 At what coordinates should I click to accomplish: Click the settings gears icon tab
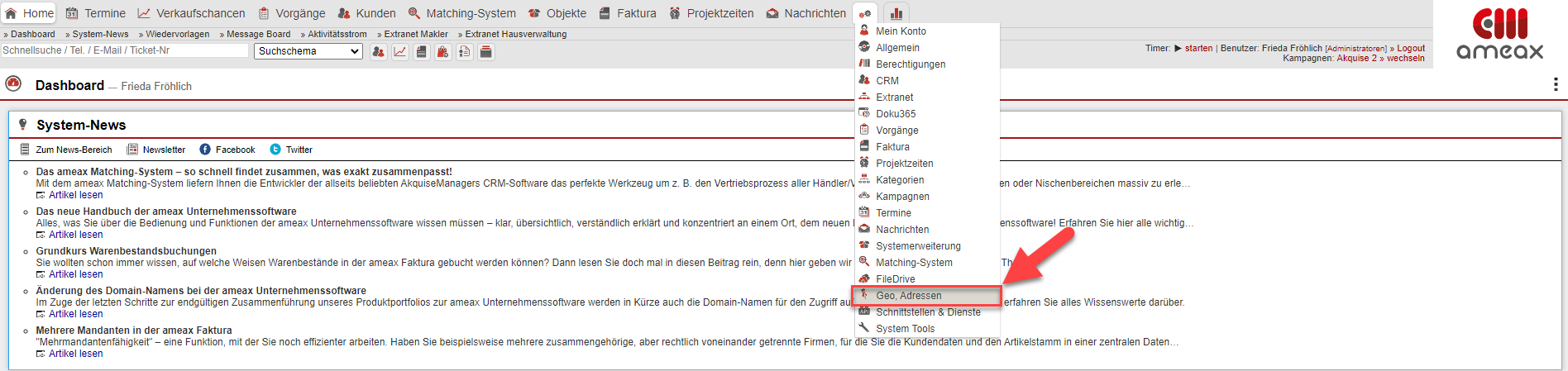pyautogui.click(x=865, y=13)
